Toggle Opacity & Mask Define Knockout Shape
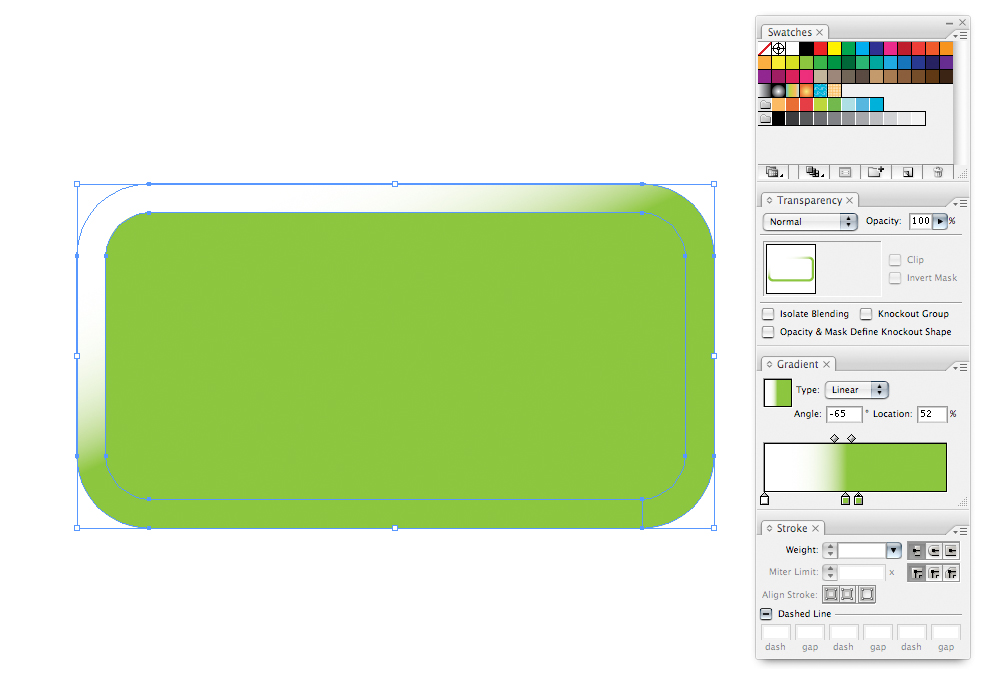 (x=768, y=332)
